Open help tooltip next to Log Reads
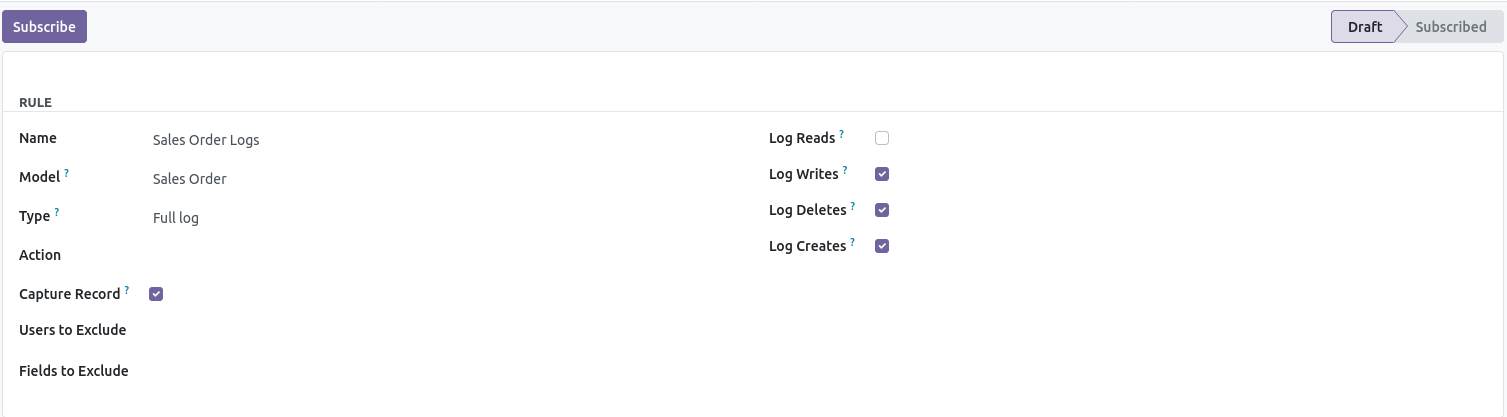 pyautogui.click(x=842, y=134)
